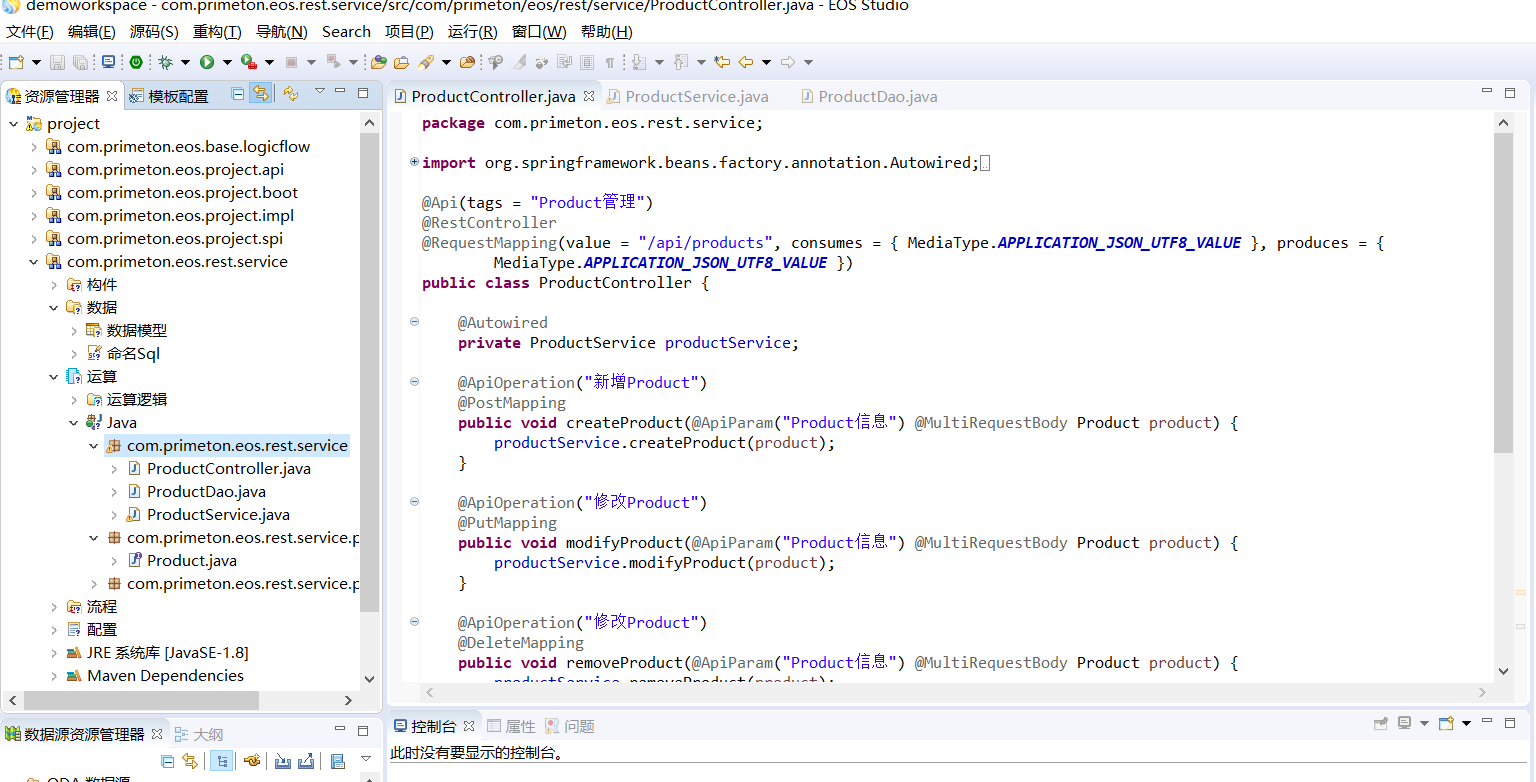Switch to the ProductService.java editor tab
The height and width of the screenshot is (782, 1536).
click(x=696, y=97)
